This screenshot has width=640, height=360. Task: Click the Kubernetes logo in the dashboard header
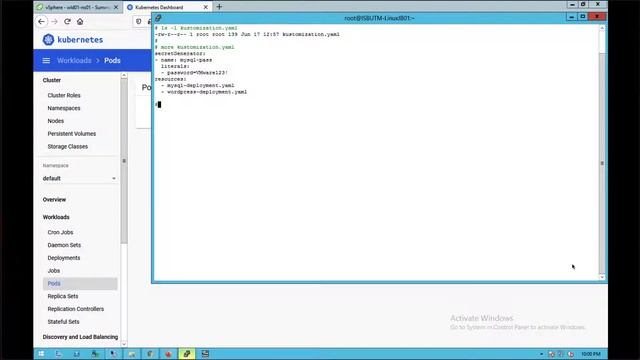pyautogui.click(x=49, y=40)
